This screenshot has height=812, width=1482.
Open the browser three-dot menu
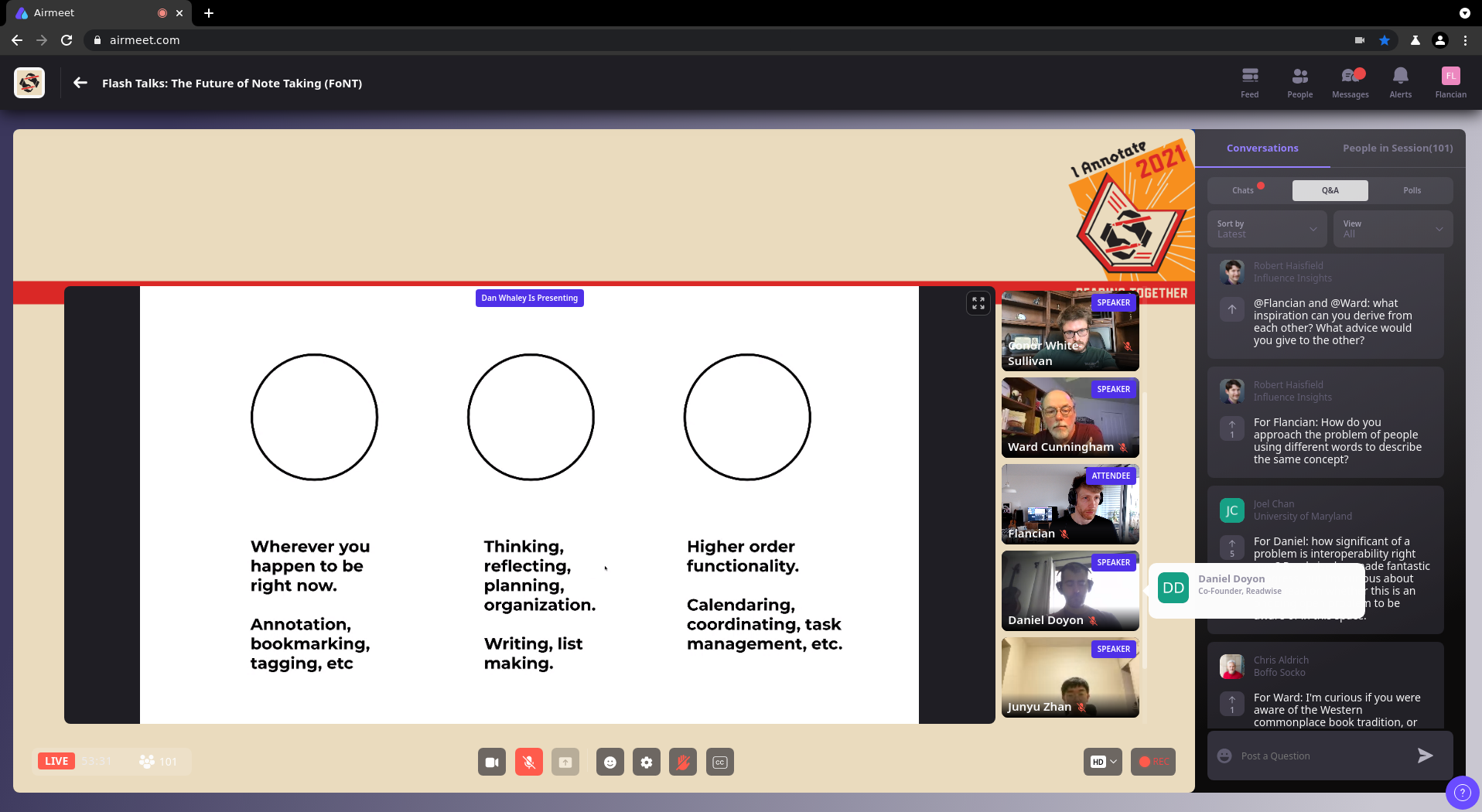(x=1465, y=40)
